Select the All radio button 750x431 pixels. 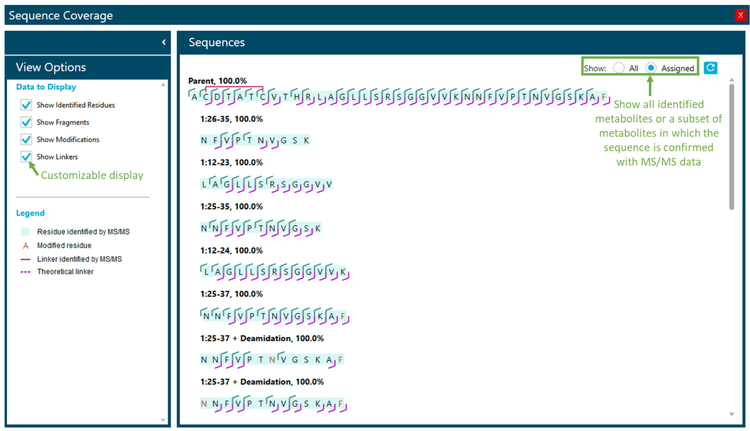[619, 68]
